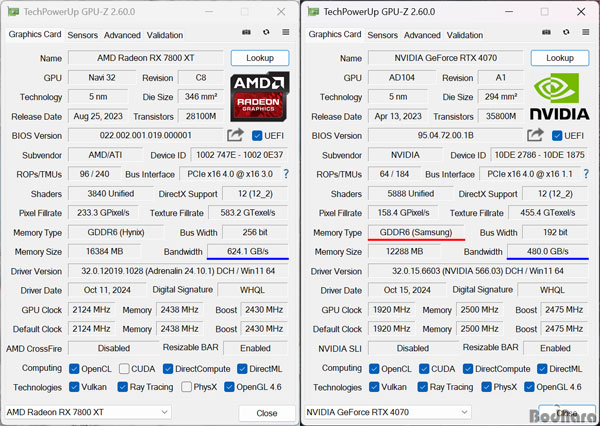Expand the NVIDIA GeForce RTX 4070 dropdown
Viewport: 600px width, 426px height.
click(x=464, y=412)
